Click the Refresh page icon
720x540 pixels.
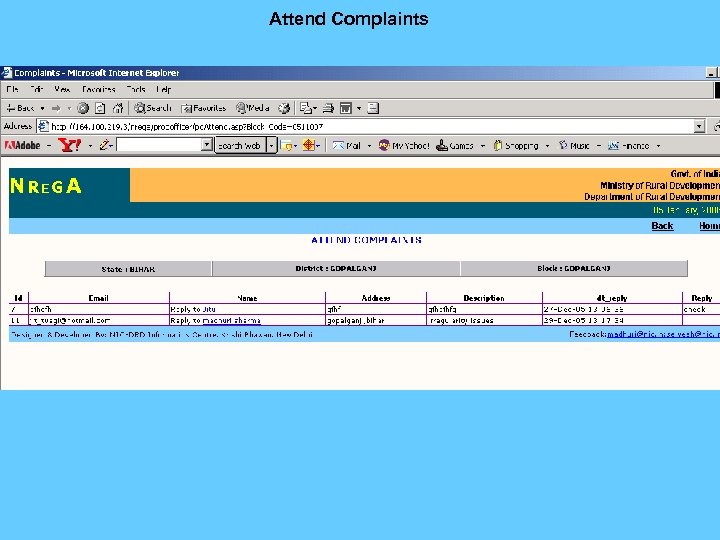100,108
